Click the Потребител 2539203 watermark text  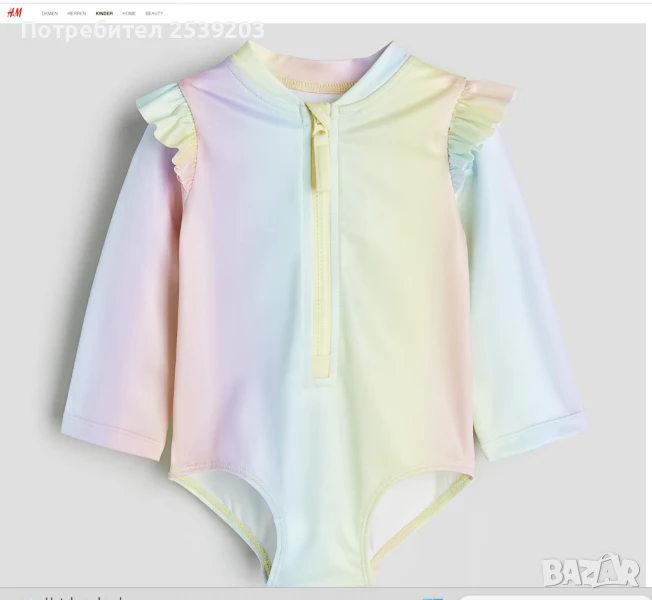tap(142, 30)
